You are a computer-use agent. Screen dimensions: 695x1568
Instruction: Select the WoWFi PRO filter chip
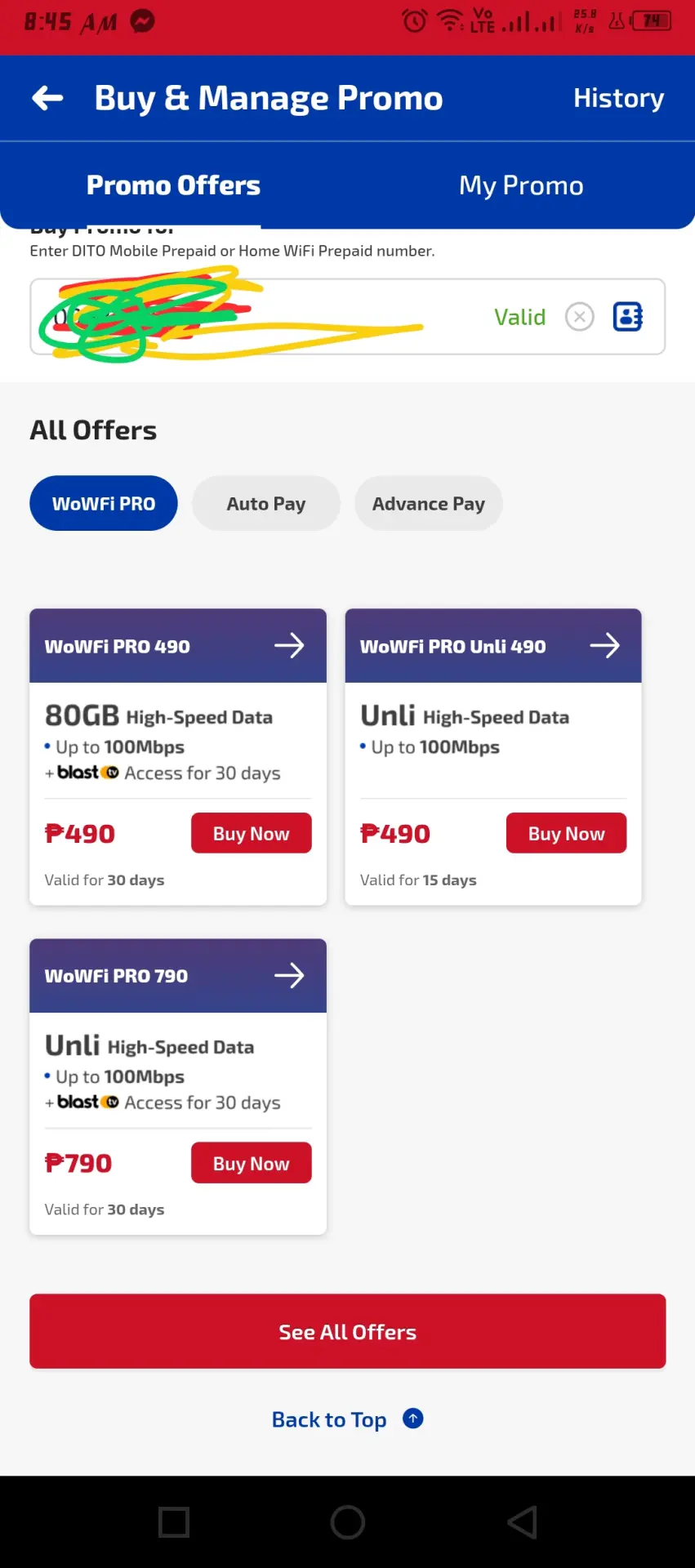coord(104,503)
